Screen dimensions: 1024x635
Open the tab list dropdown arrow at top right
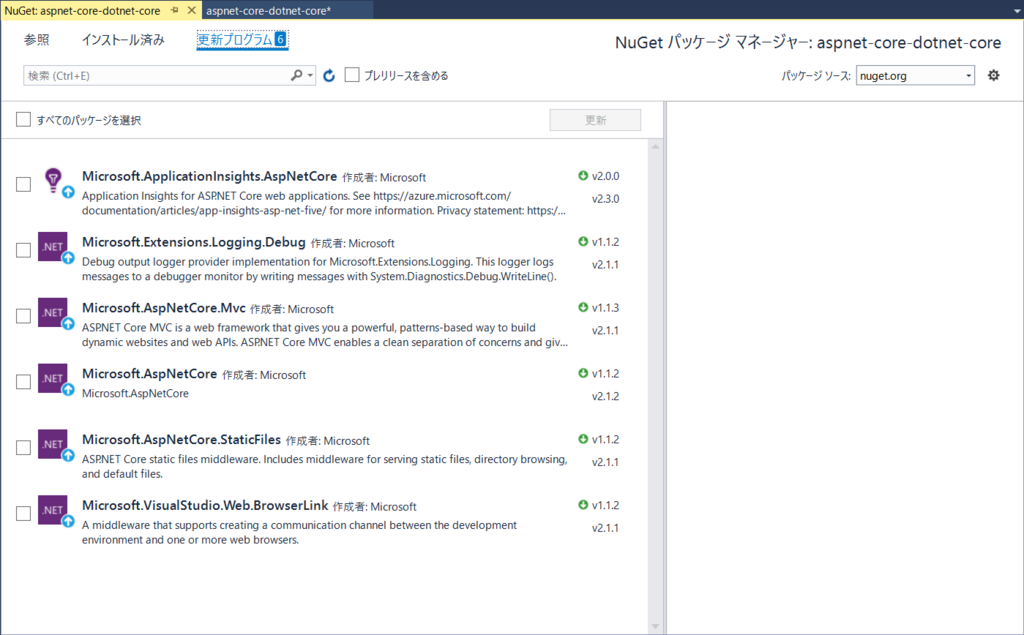[x=1016, y=10]
